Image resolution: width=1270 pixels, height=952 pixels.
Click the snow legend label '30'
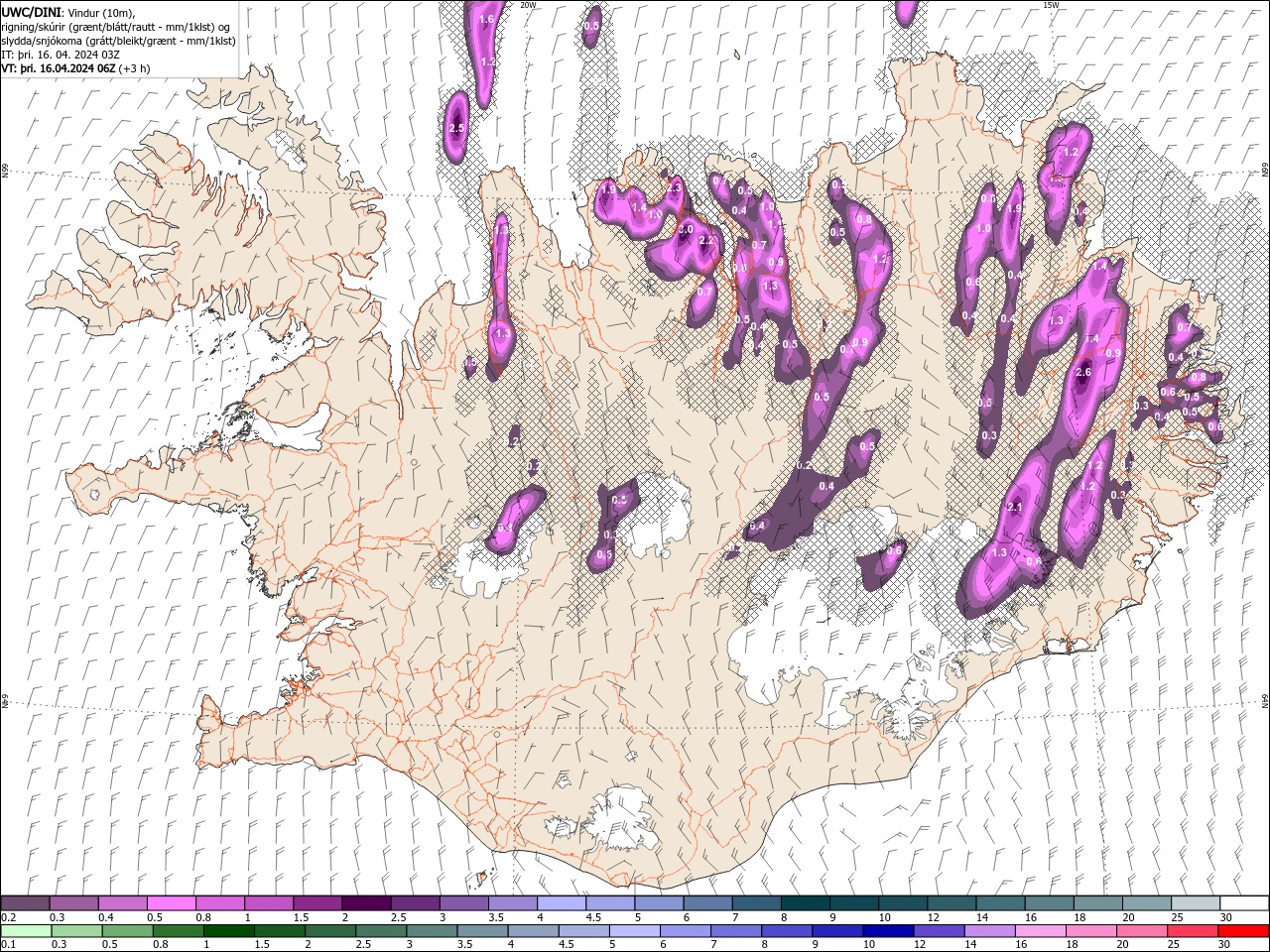(x=1227, y=917)
